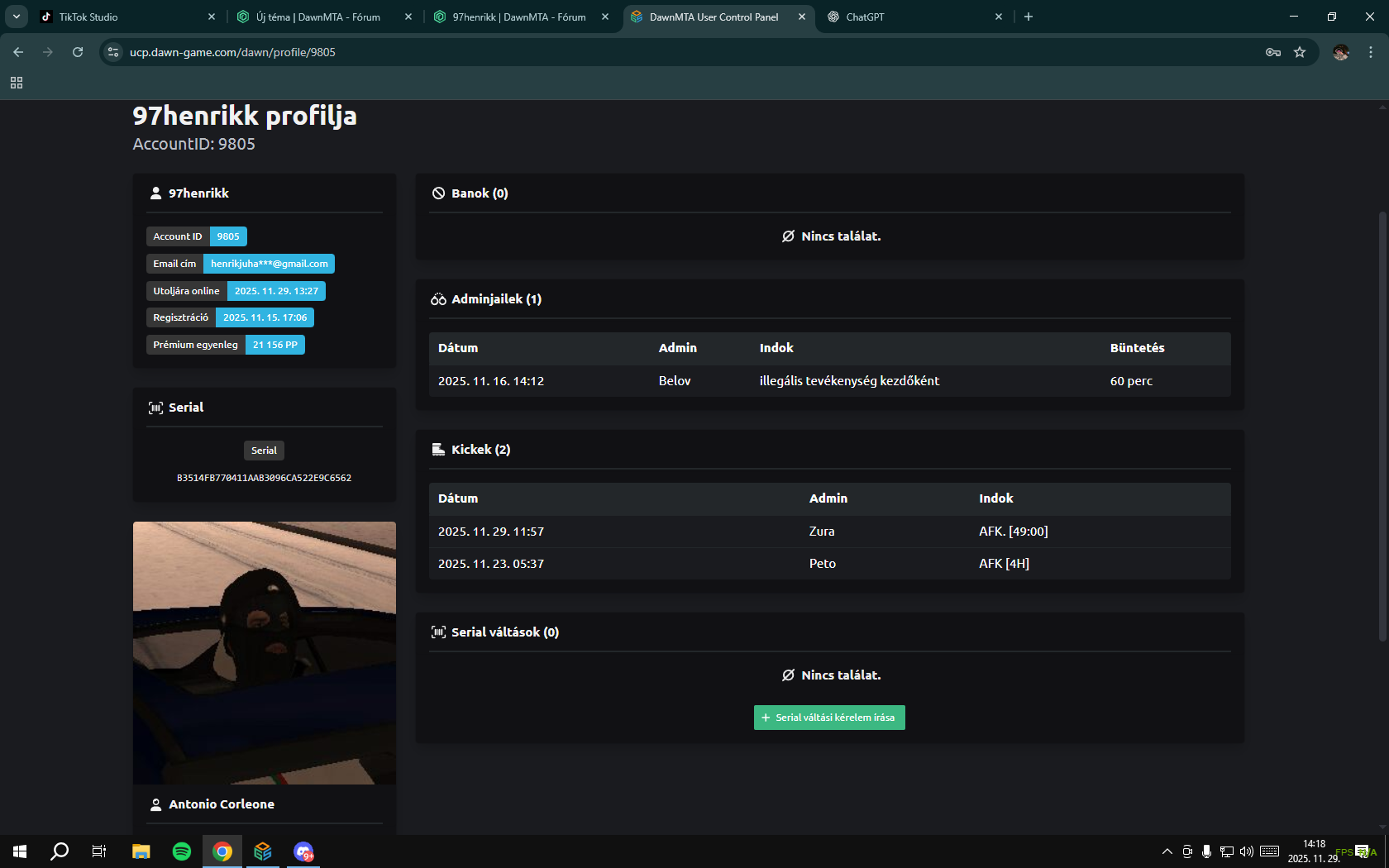Open the apps grid icon in bookmarks bar
Viewport: 1389px width, 868px height.
pos(17,83)
